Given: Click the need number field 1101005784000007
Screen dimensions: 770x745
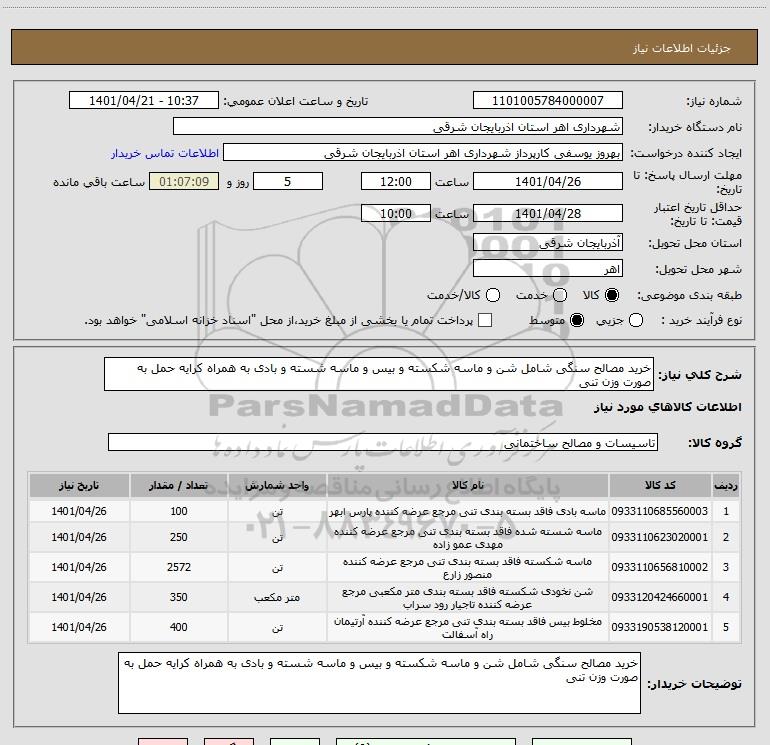Looking at the screenshot, I should (x=548, y=101).
